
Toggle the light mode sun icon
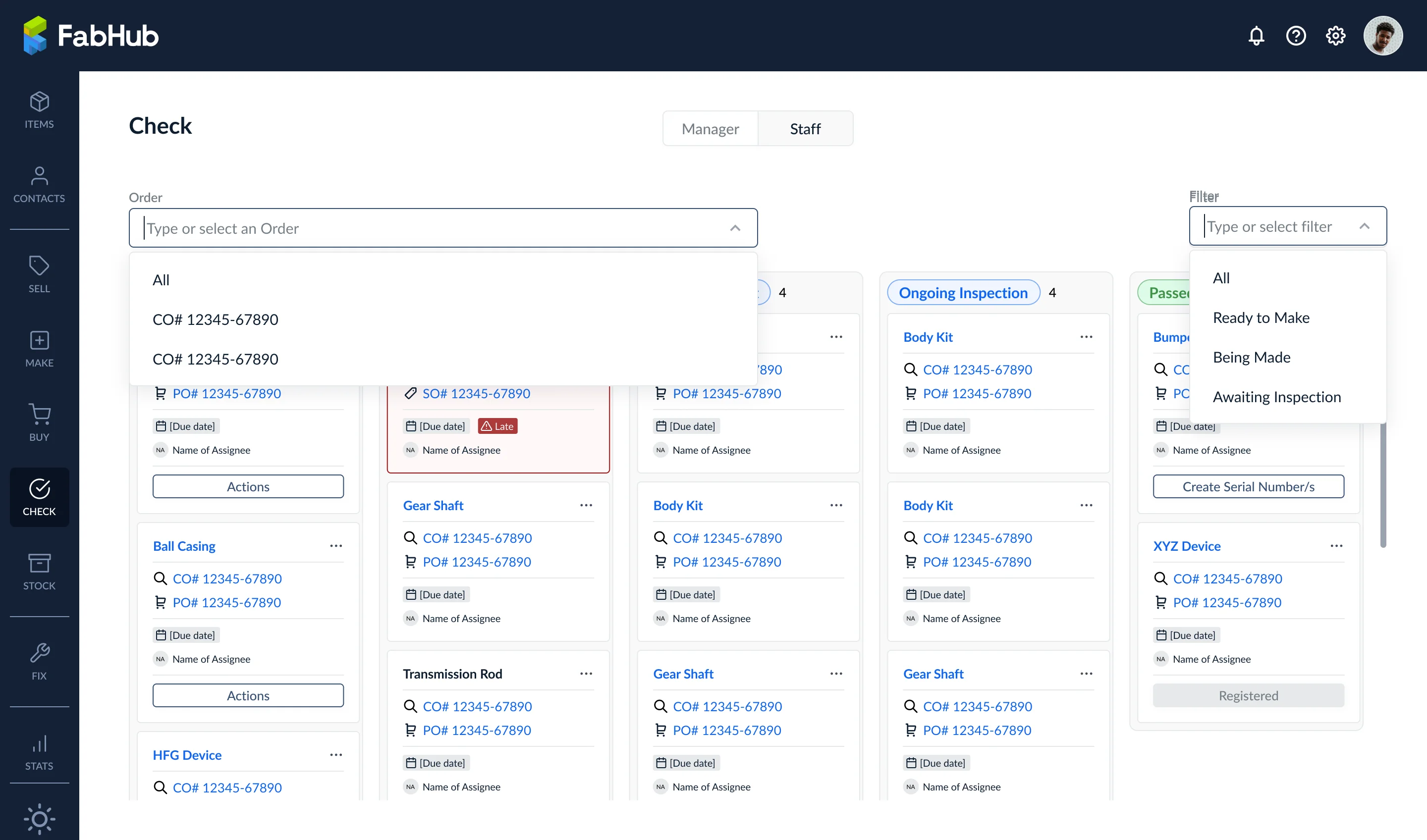(x=39, y=819)
